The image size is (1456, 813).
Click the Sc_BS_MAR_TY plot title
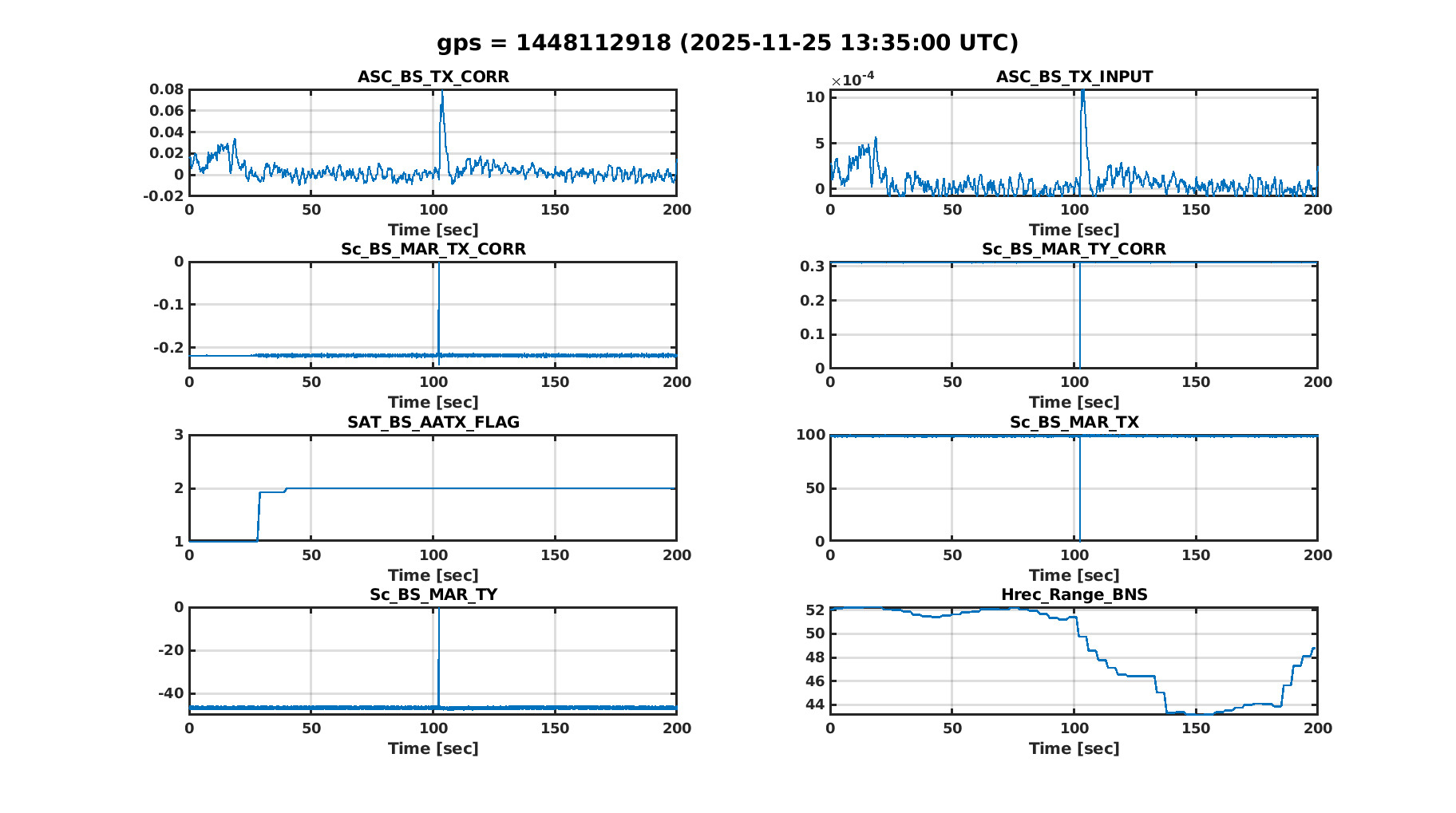[x=433, y=594]
